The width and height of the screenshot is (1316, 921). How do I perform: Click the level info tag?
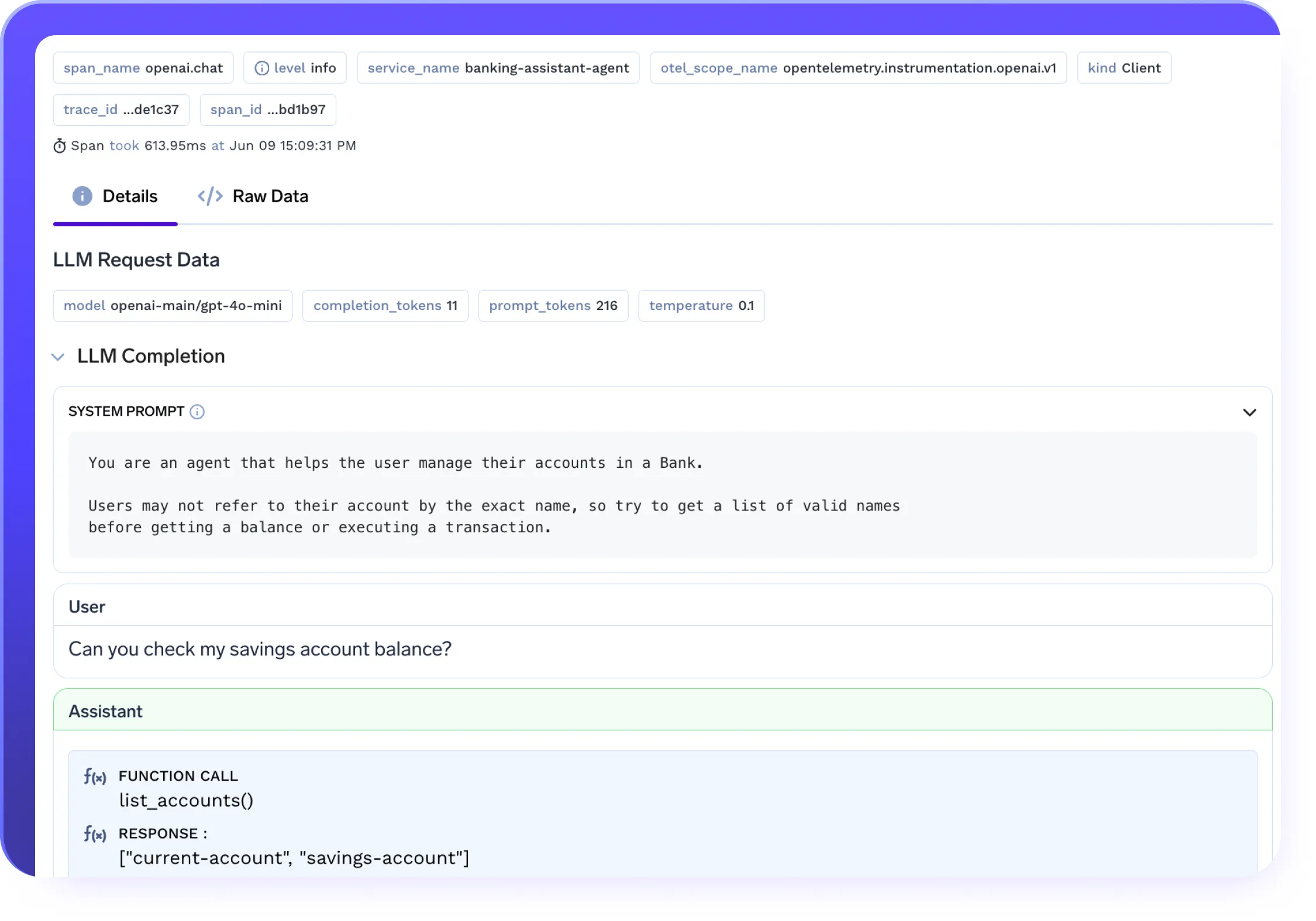pos(295,68)
